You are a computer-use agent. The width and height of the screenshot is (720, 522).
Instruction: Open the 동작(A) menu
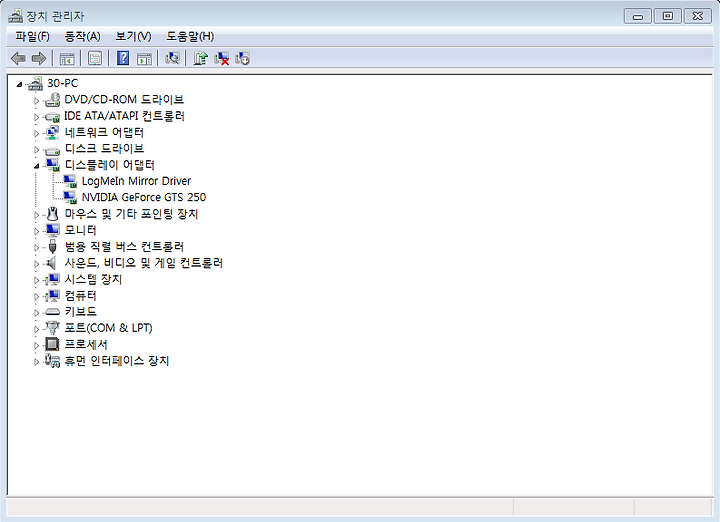(x=83, y=36)
